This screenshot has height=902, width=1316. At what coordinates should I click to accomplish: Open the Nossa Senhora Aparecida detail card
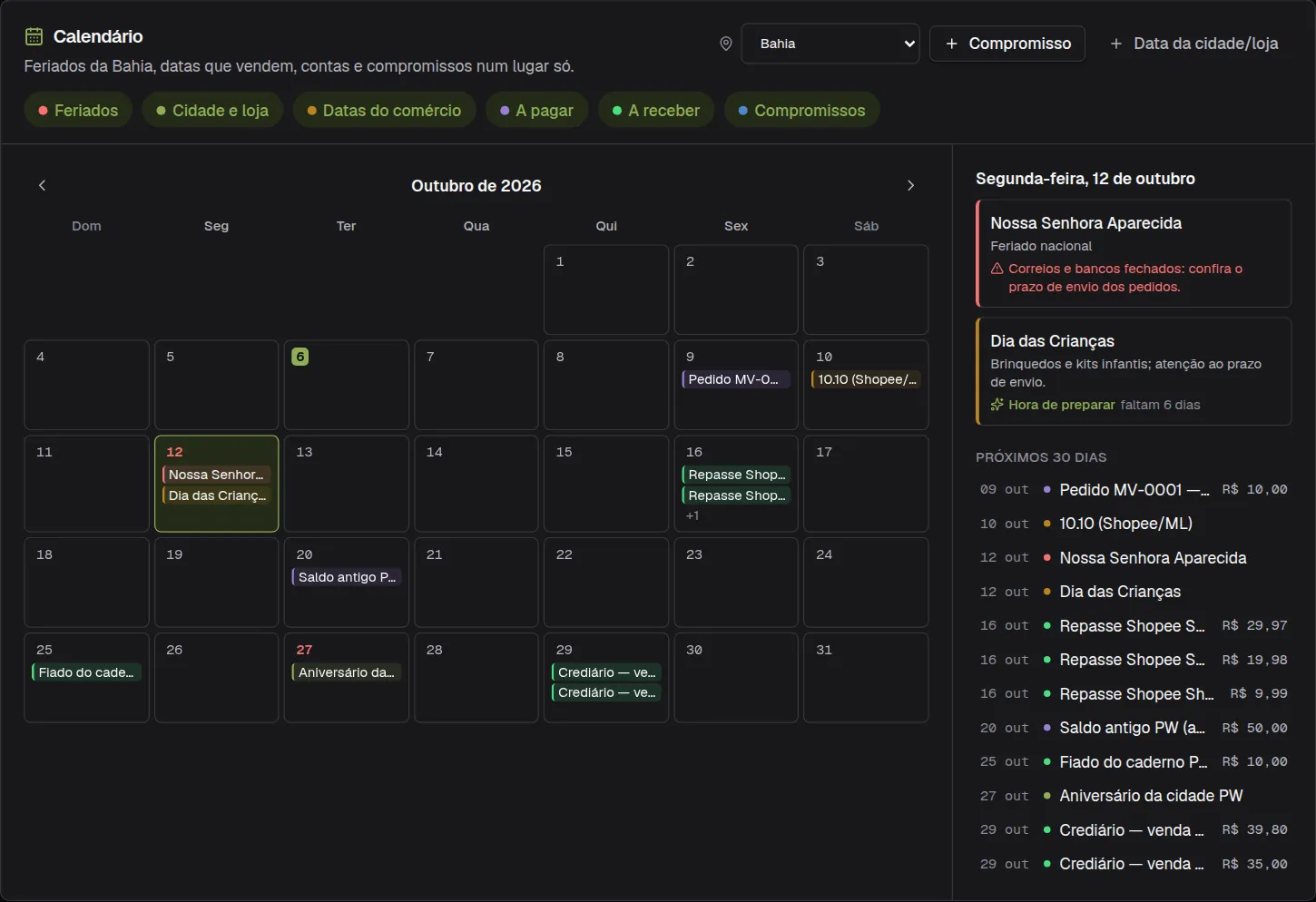(x=1134, y=254)
